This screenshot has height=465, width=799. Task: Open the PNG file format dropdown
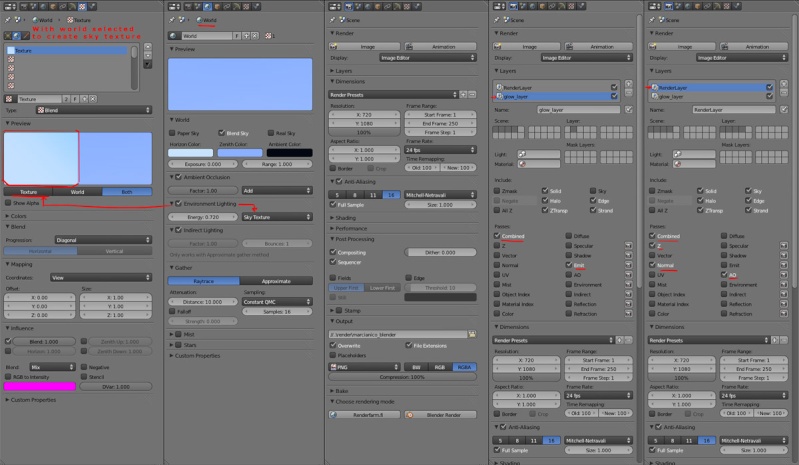click(x=364, y=367)
